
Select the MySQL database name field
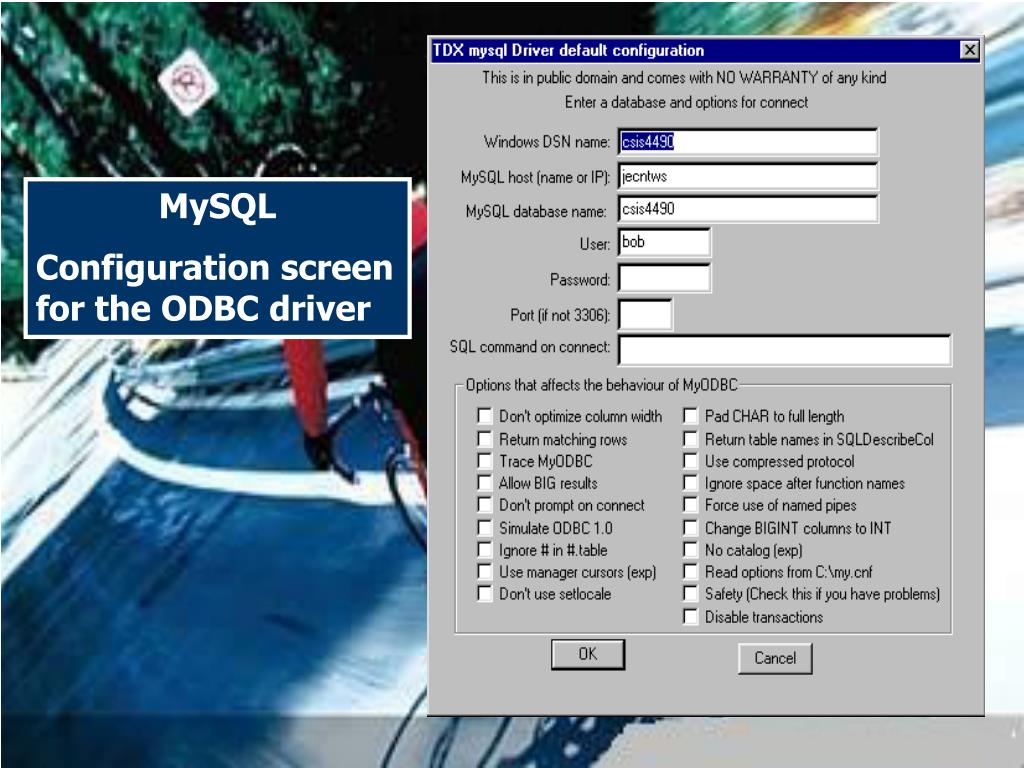coord(748,209)
